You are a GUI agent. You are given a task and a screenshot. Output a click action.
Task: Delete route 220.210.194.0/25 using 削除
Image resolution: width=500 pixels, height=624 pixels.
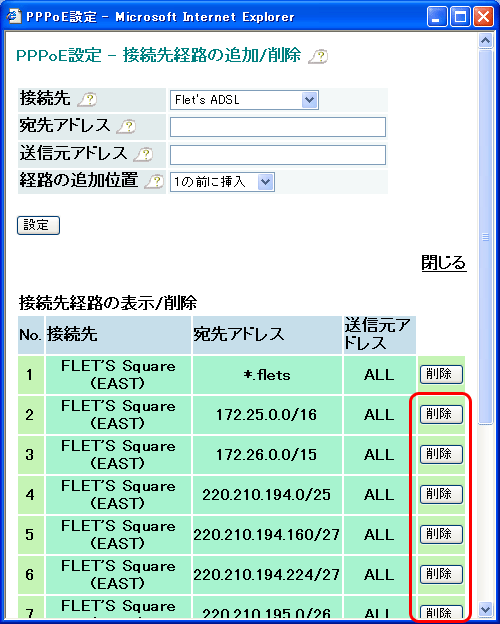pos(441,494)
